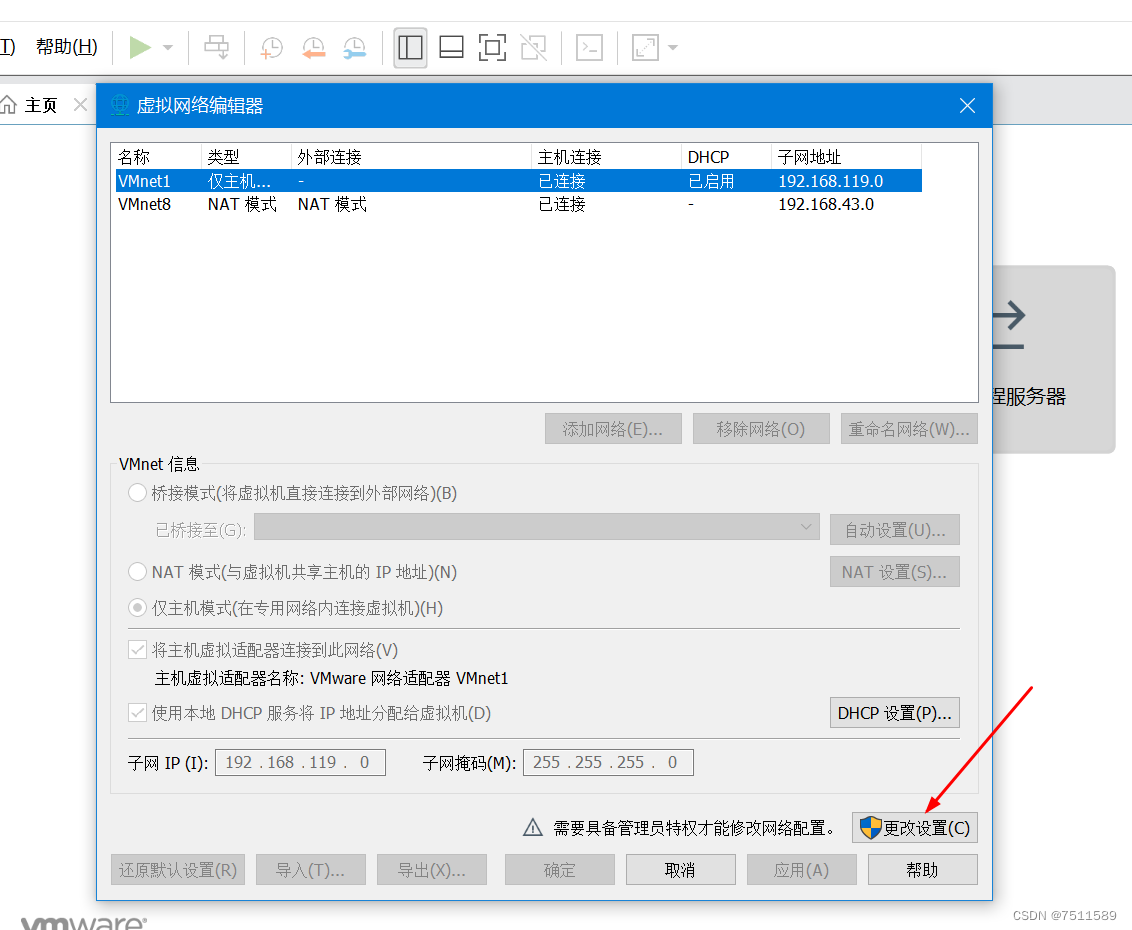Viewport: 1132px width, 930px height.
Task: Select NAT 模式 networking option
Action: (136, 571)
